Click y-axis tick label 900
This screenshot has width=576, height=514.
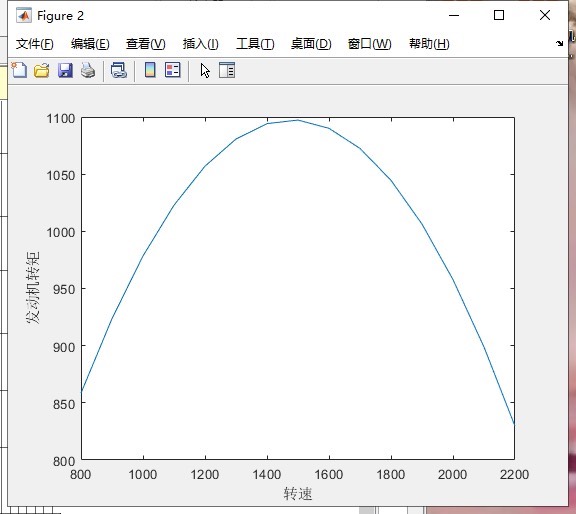coord(64,347)
